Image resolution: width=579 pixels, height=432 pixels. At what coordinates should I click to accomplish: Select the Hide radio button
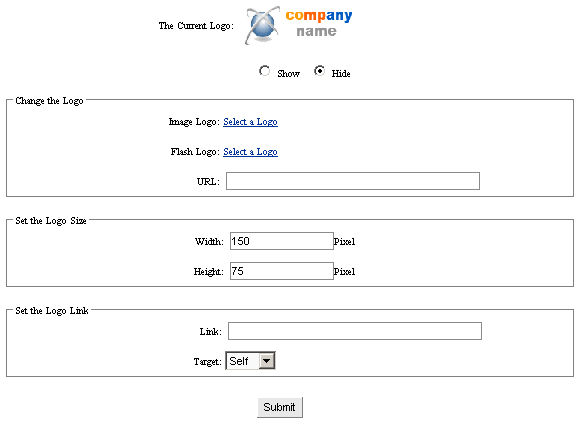click(x=319, y=71)
